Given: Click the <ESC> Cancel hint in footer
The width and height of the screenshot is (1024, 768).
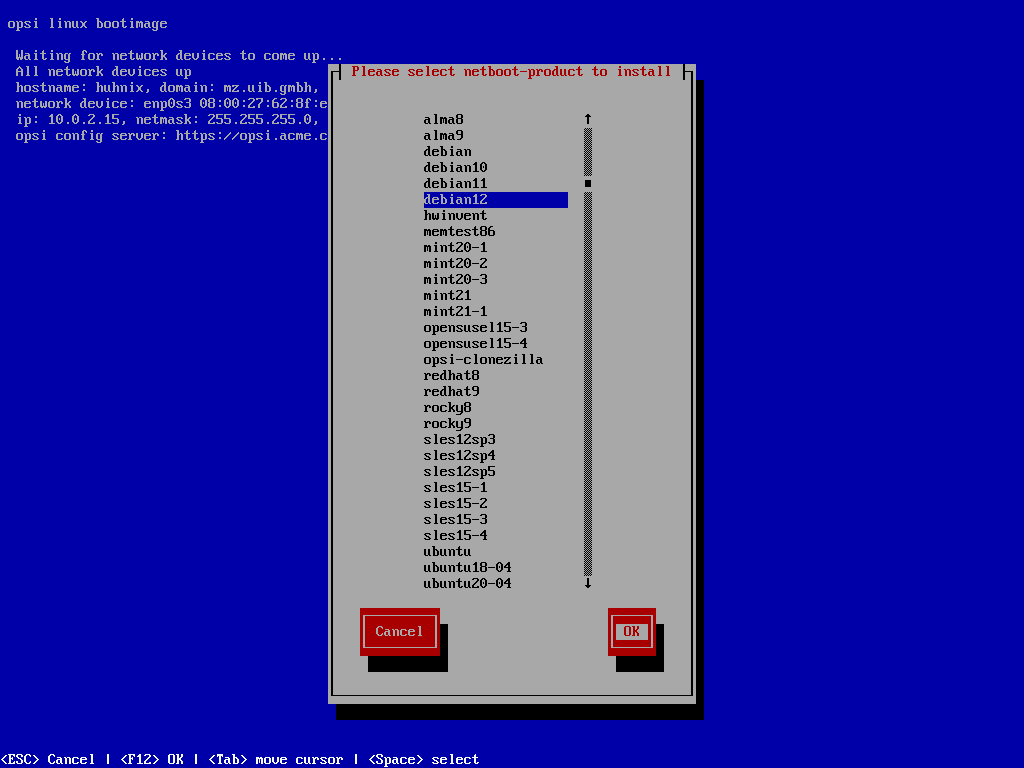Looking at the screenshot, I should [x=48, y=760].
